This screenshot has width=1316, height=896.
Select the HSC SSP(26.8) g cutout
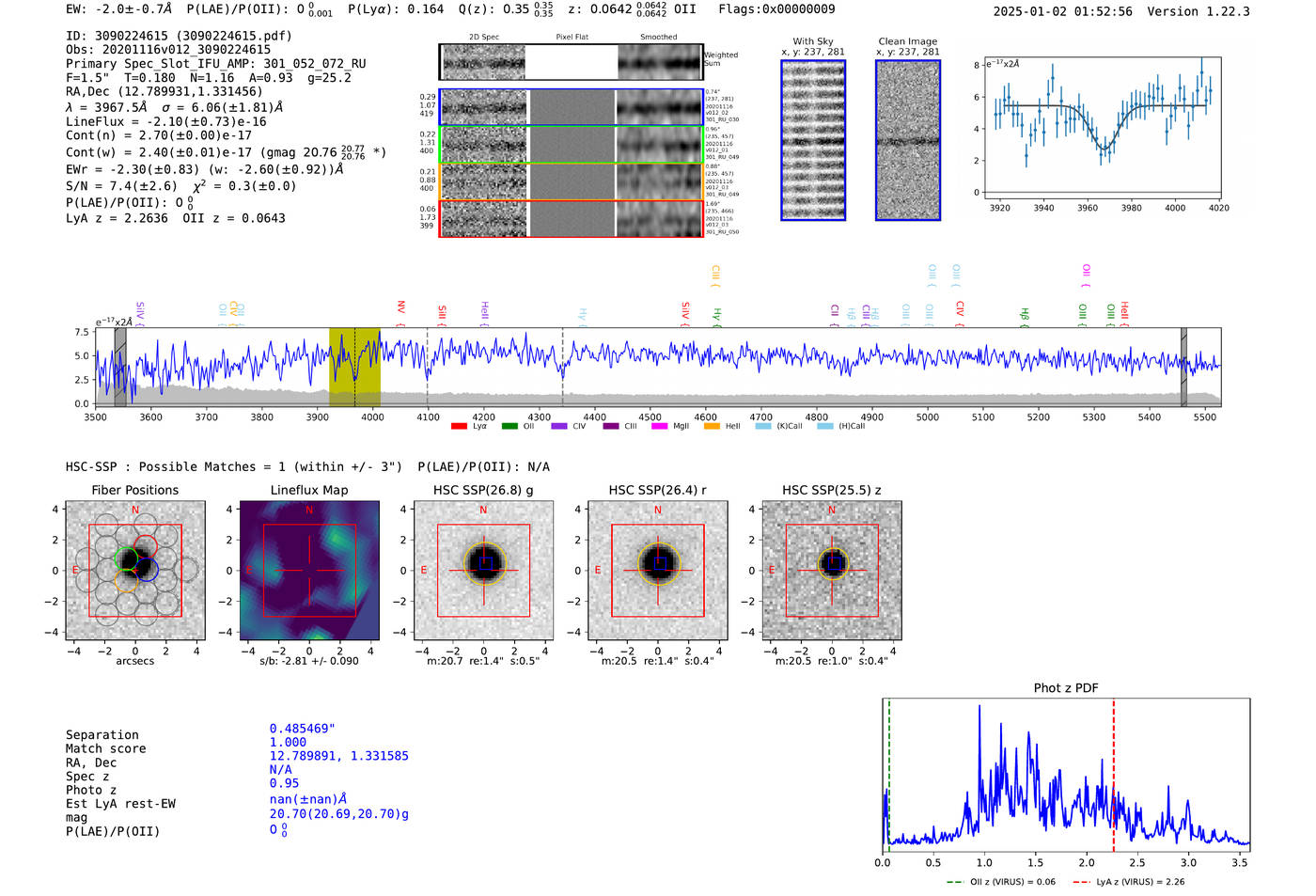[483, 571]
